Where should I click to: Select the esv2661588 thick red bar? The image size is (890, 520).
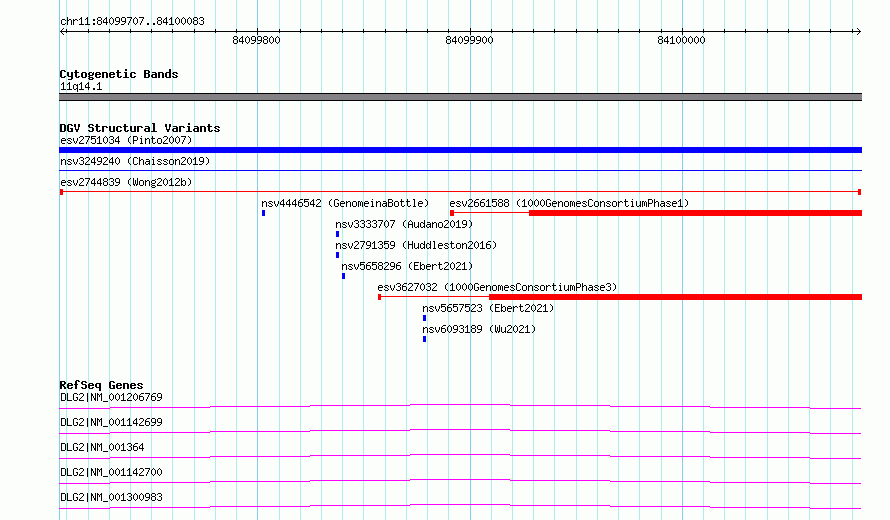click(x=695, y=213)
